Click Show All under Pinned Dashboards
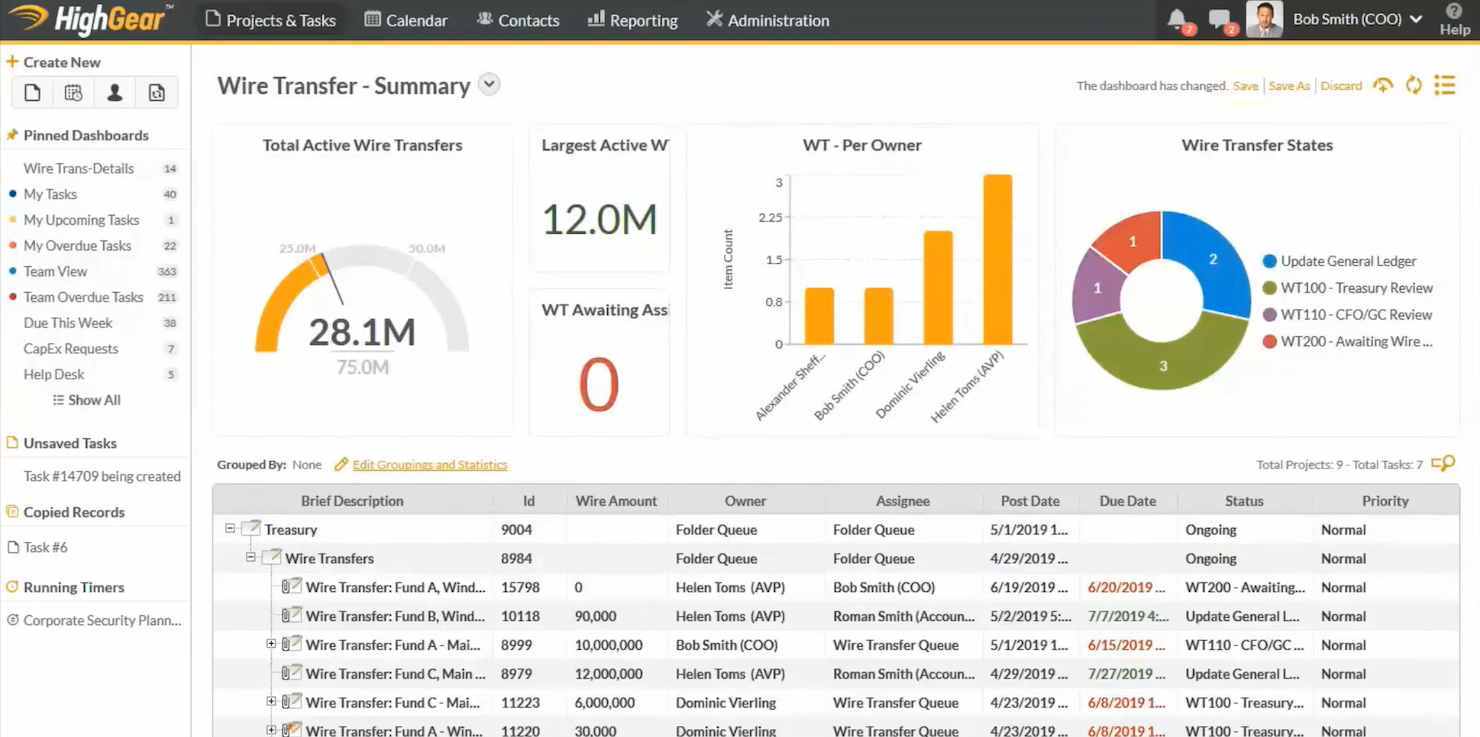The height and width of the screenshot is (737, 1480). [86, 400]
